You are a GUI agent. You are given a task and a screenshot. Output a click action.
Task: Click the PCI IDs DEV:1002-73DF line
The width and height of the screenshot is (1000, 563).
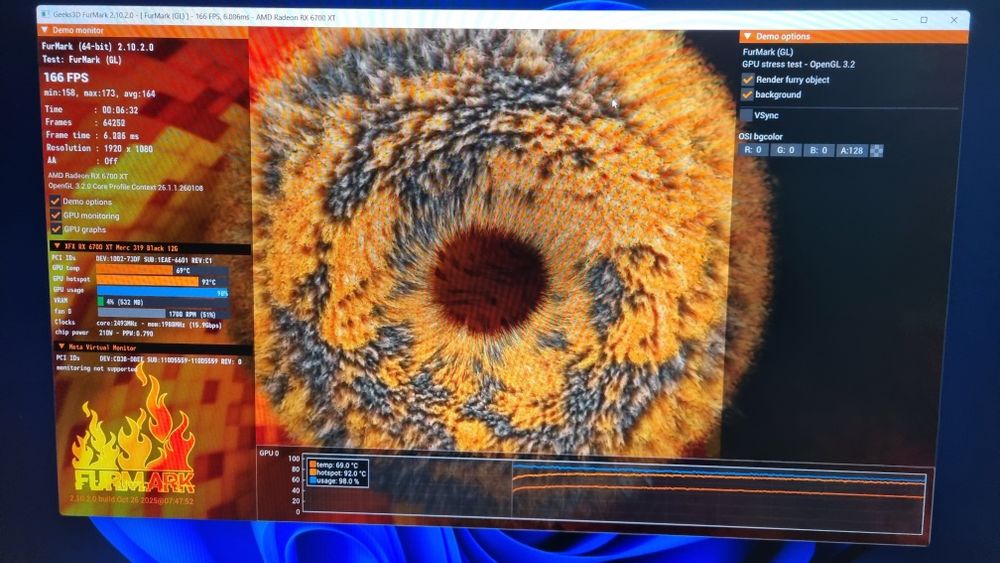pyautogui.click(x=132, y=260)
